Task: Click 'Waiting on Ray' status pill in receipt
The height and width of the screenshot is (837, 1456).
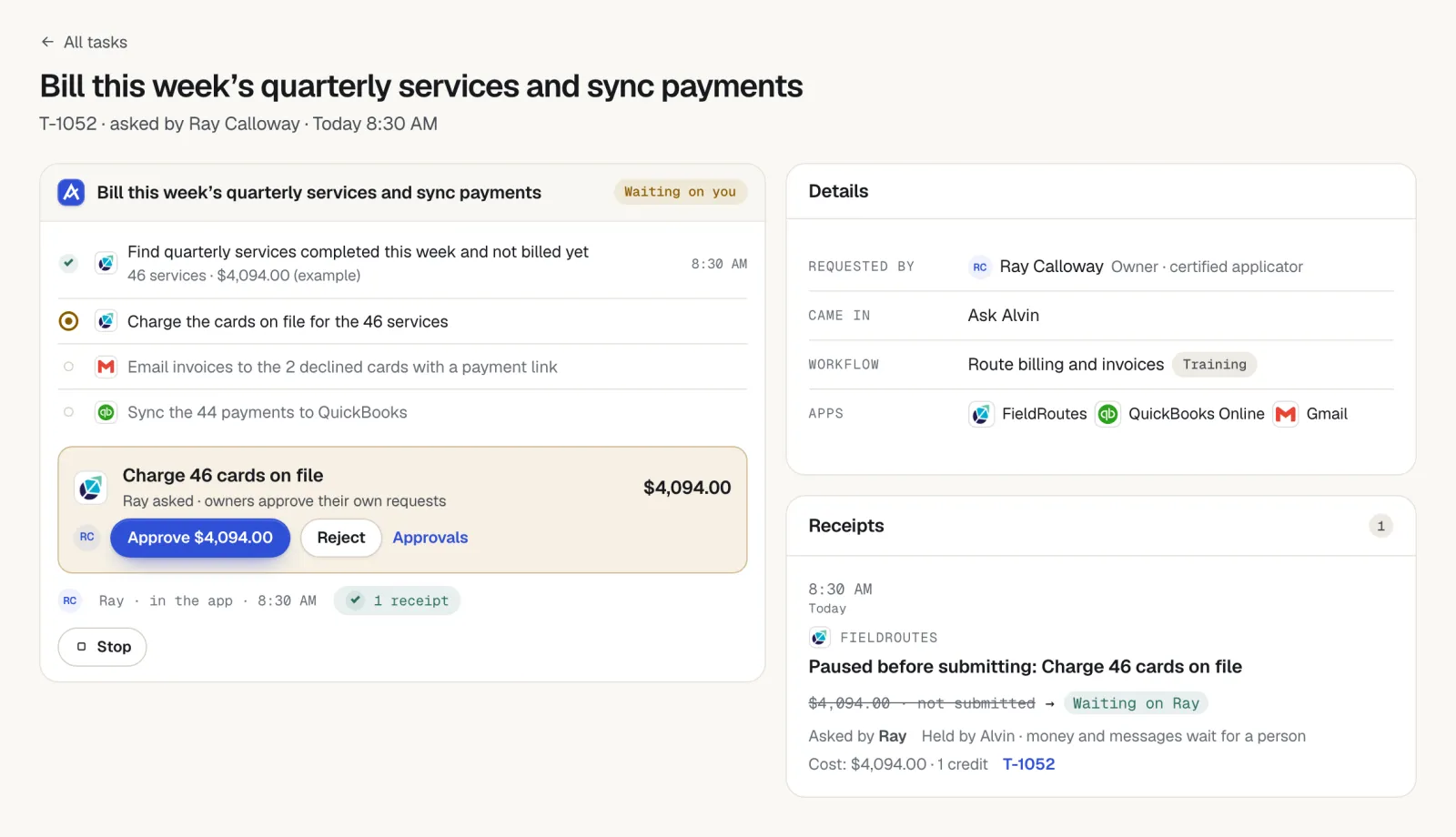Action: (x=1136, y=703)
